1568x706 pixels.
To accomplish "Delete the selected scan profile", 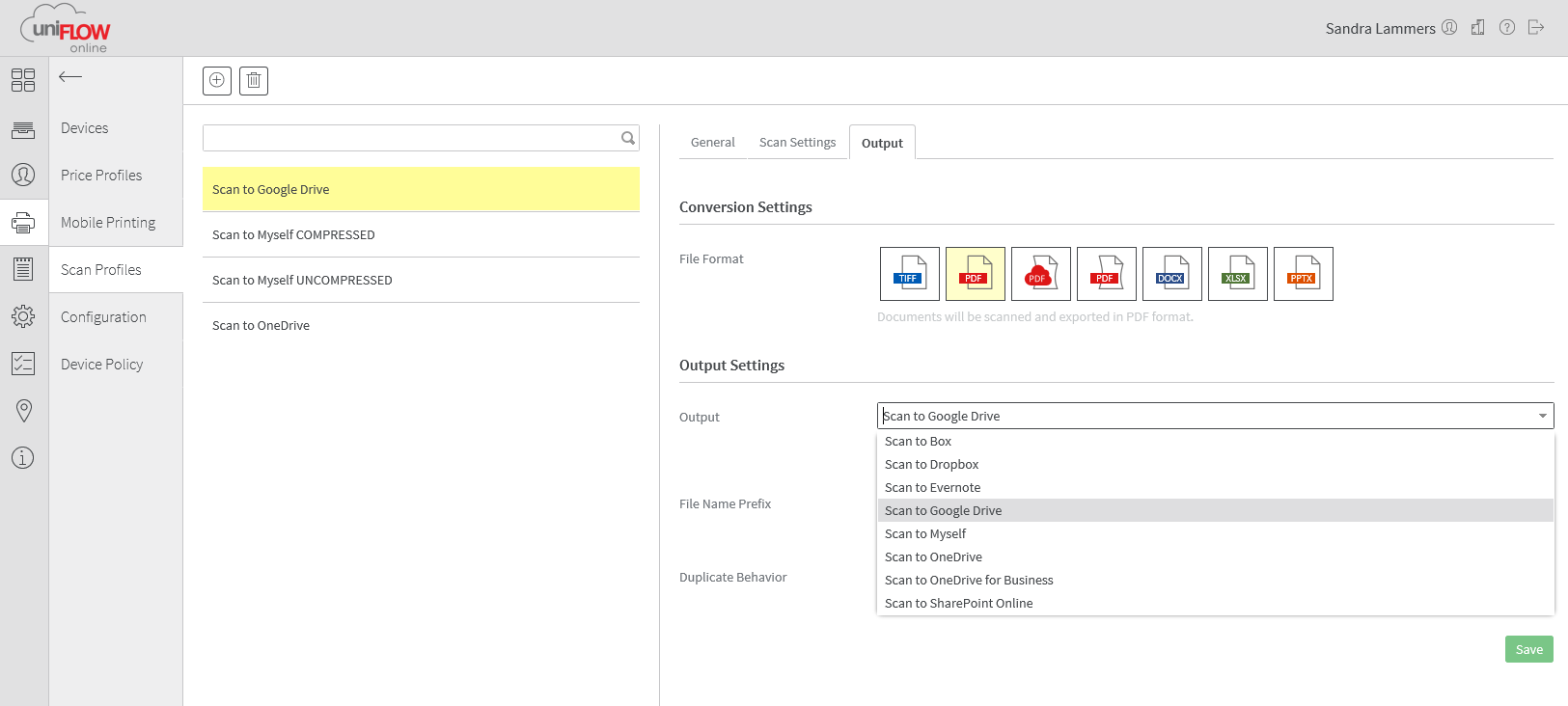I will 254,81.
